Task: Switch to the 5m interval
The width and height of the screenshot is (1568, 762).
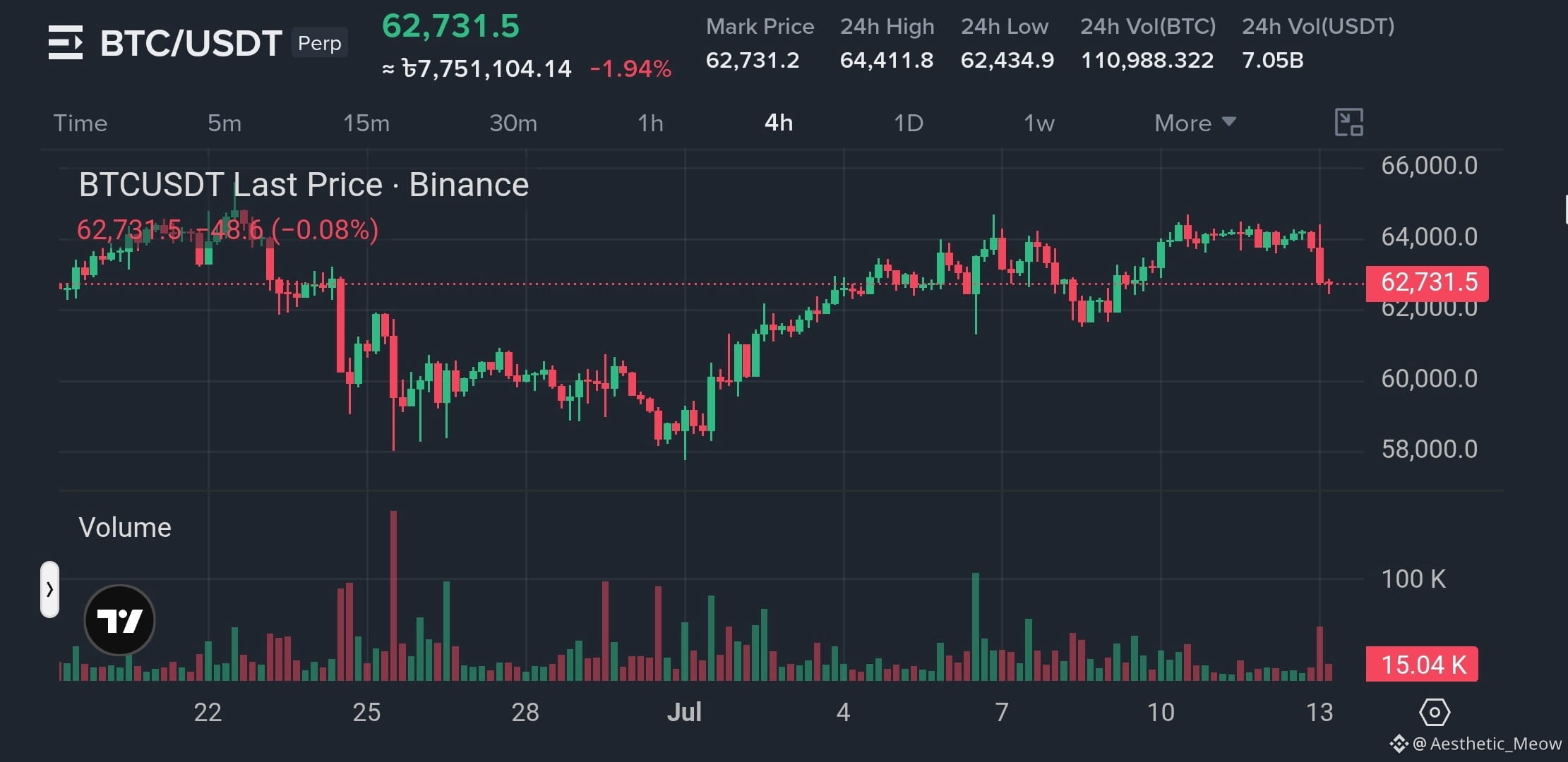Action: tap(225, 123)
